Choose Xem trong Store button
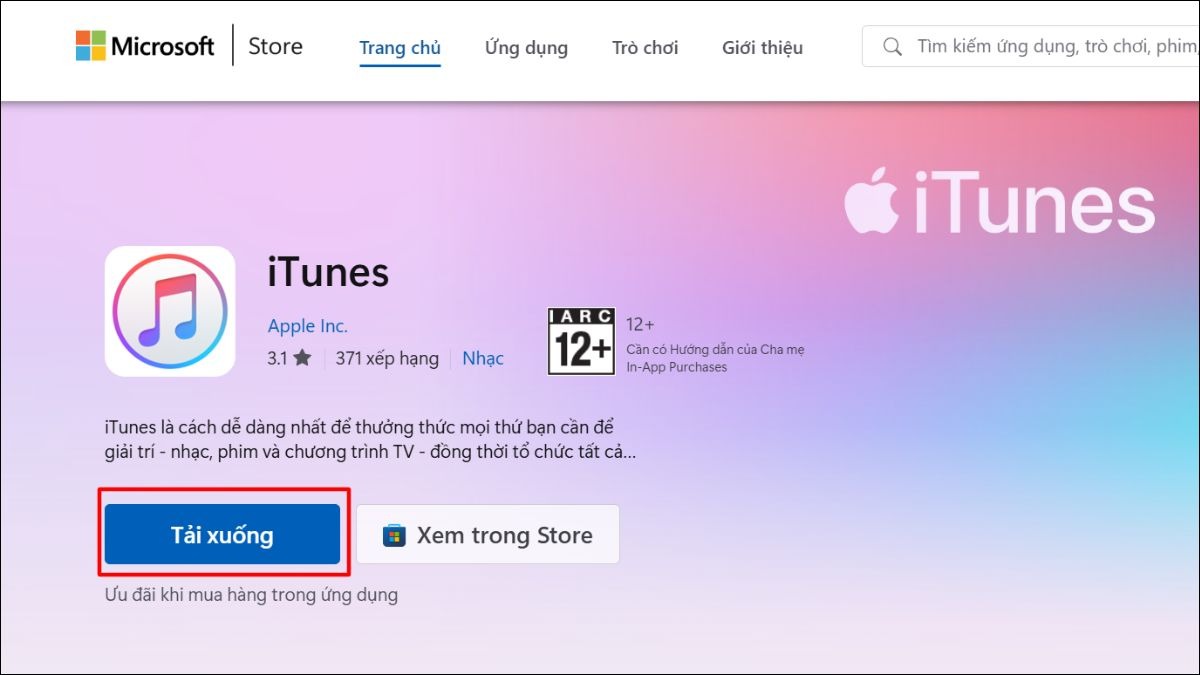The width and height of the screenshot is (1200, 675). pos(488,535)
